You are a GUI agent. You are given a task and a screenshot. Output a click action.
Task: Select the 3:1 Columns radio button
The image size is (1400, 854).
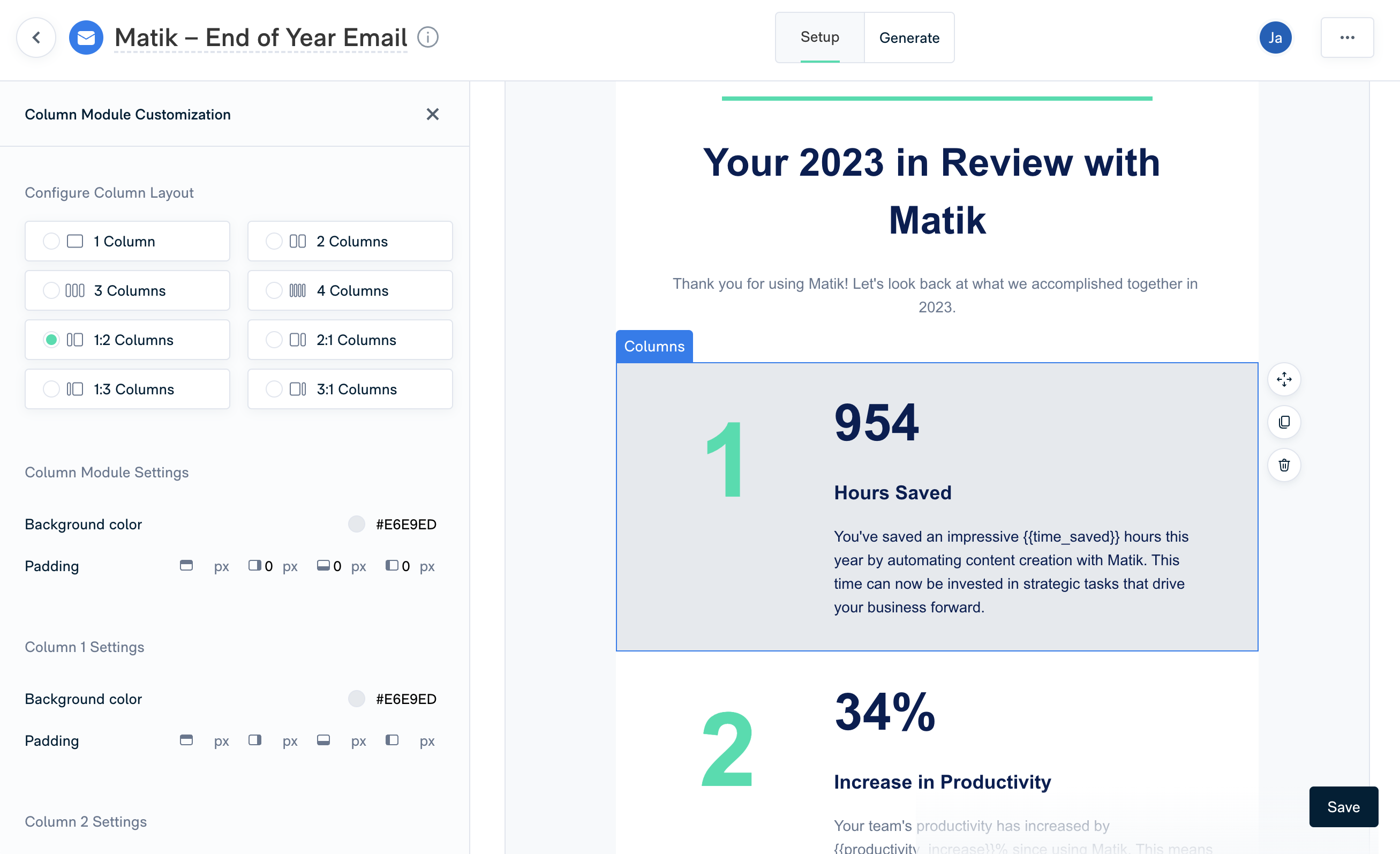(x=274, y=389)
